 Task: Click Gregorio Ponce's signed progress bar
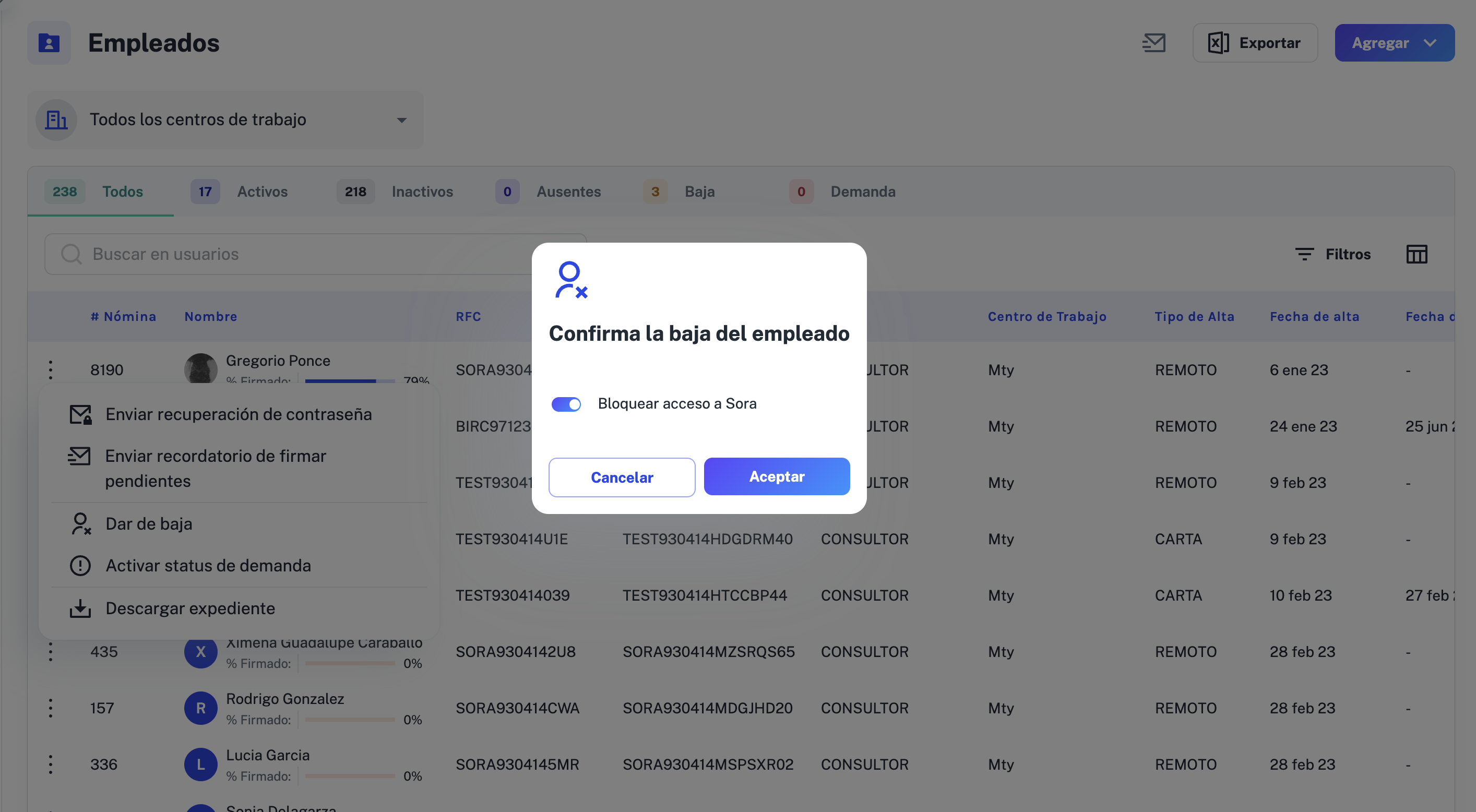tap(350, 380)
